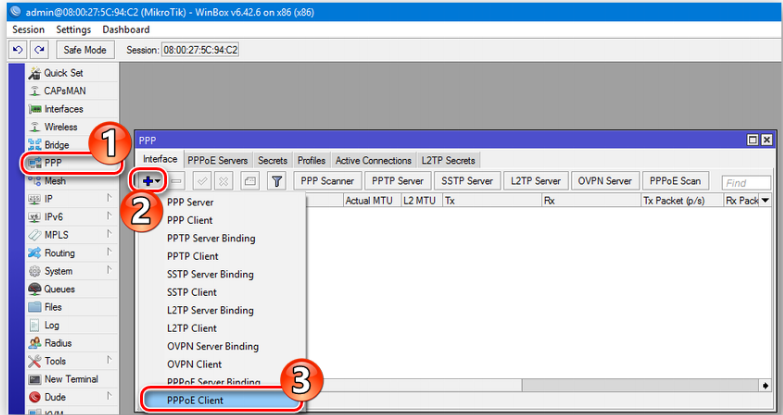The image size is (783, 415).
Task: Switch to the Active Connections tab
Action: tap(374, 161)
